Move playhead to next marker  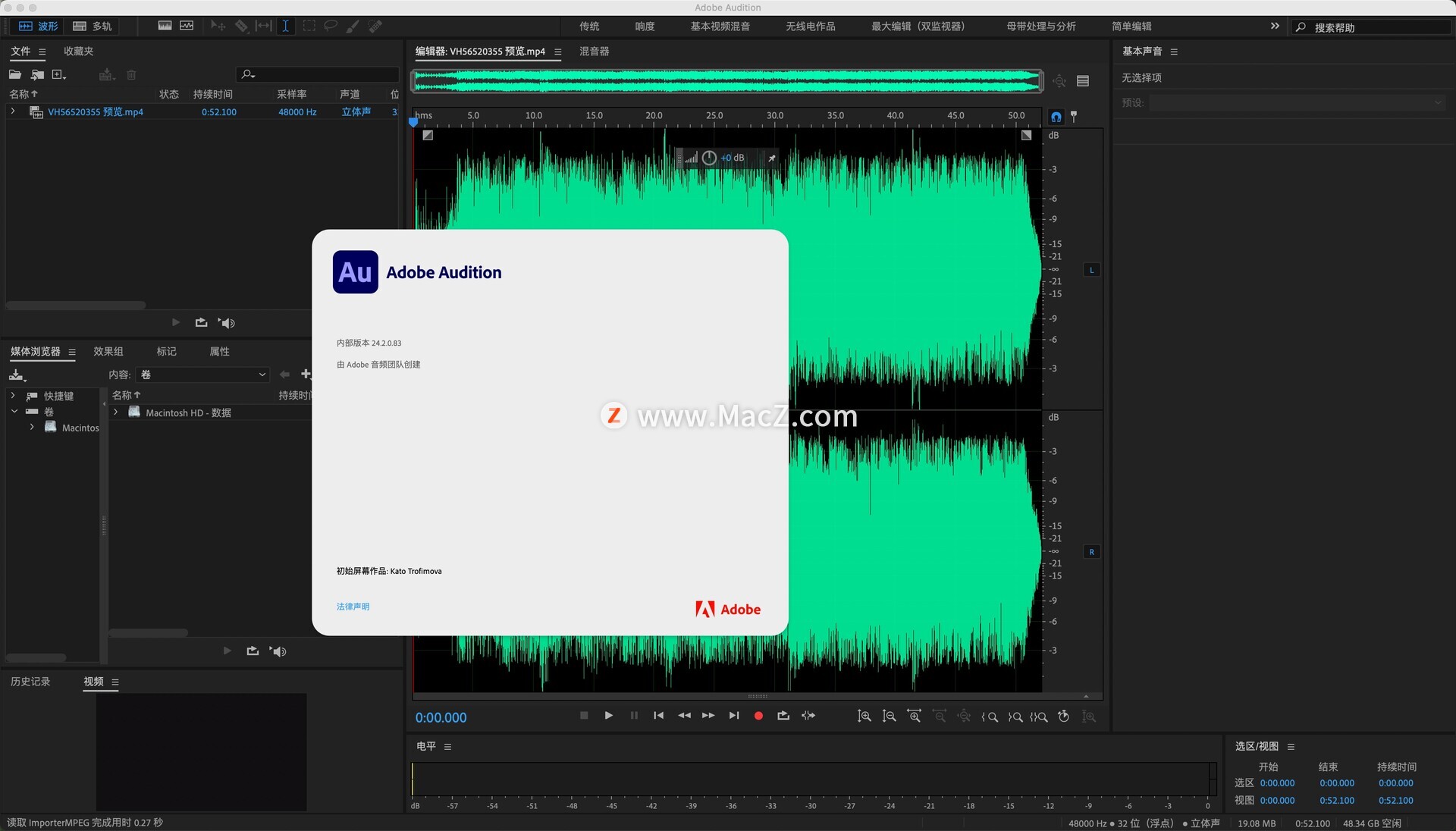[x=734, y=715]
